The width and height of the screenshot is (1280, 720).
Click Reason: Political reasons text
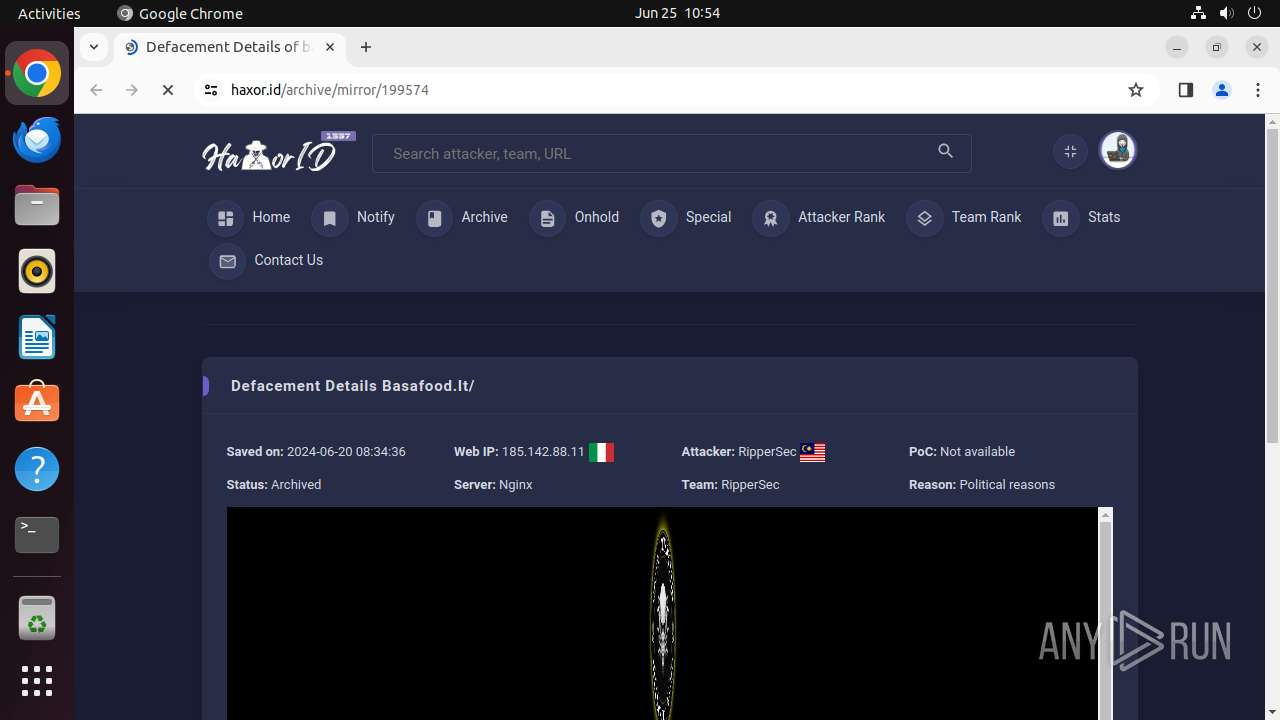[982, 485]
